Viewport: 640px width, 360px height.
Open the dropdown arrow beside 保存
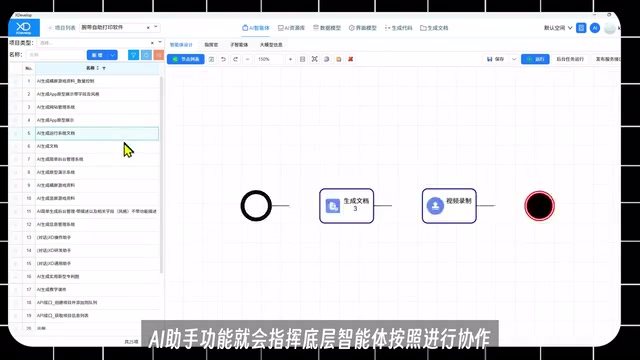tap(514, 59)
